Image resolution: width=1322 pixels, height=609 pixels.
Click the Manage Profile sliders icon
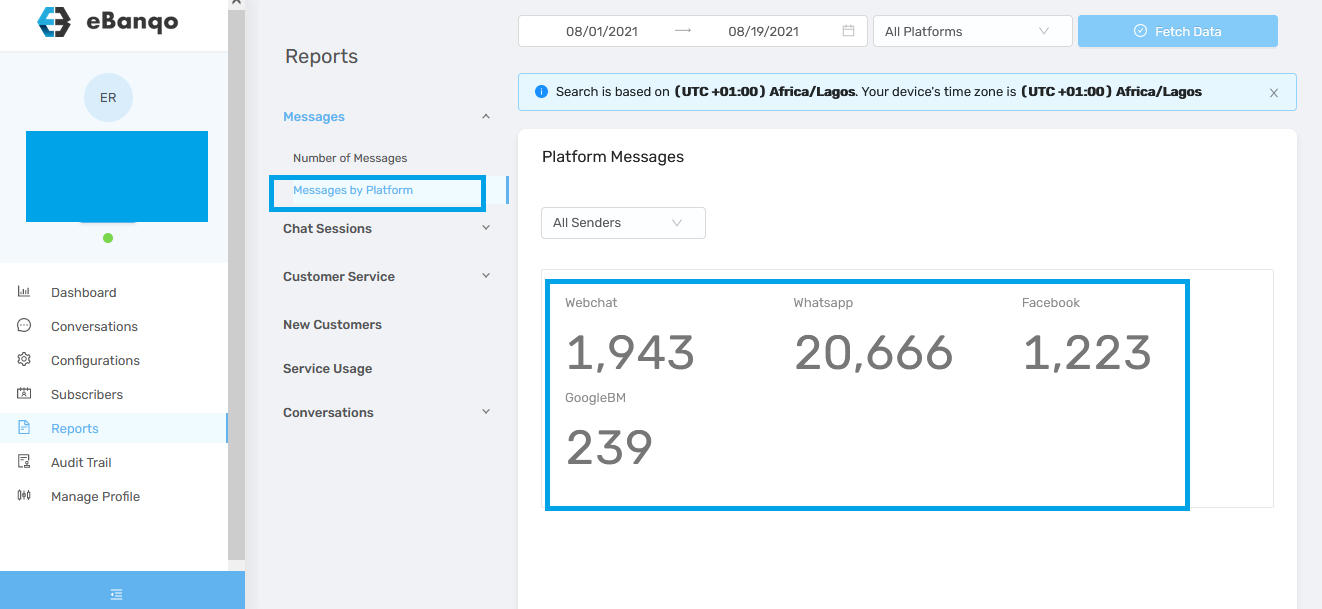tap(25, 496)
